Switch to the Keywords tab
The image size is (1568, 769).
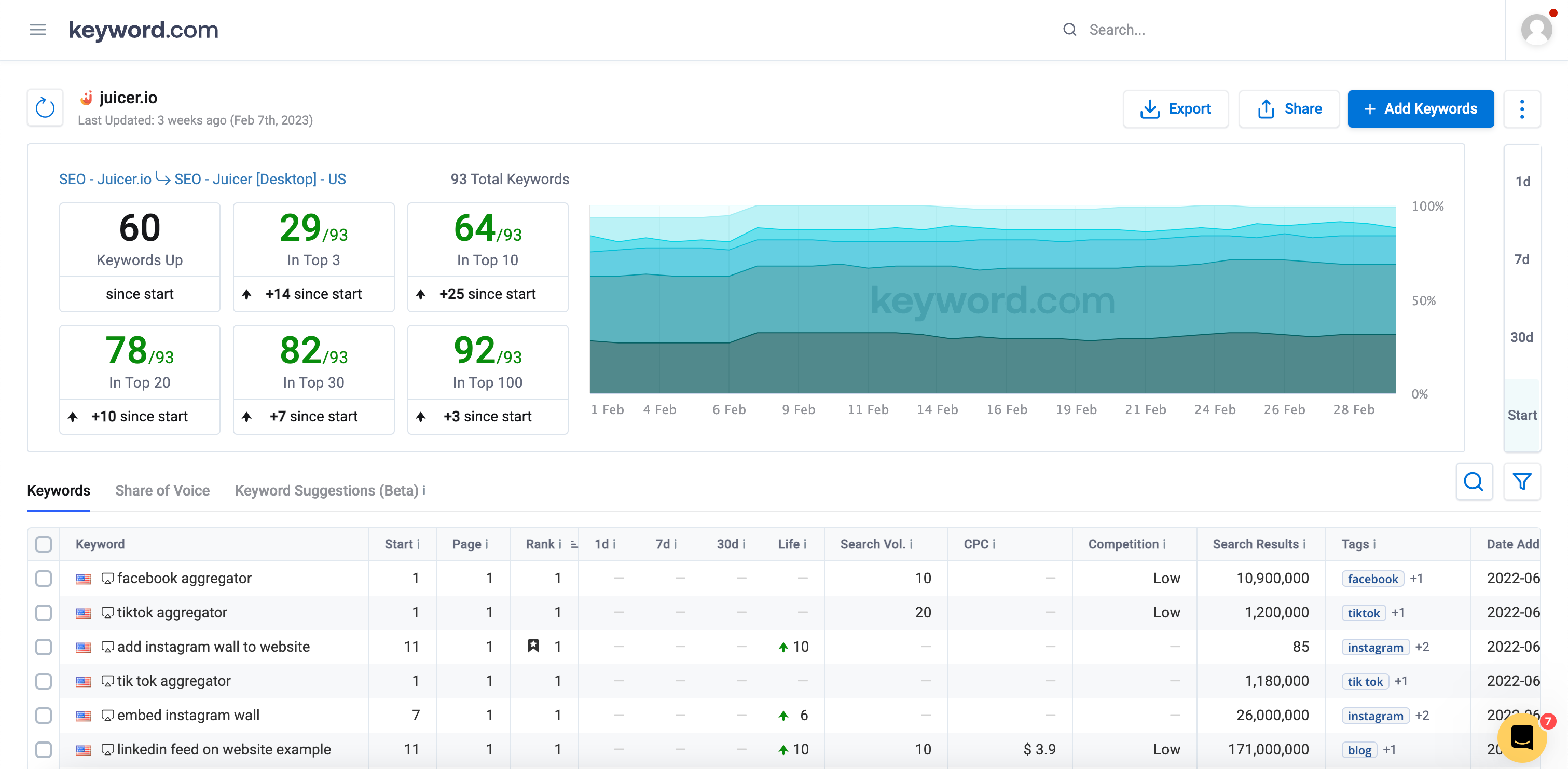59,490
